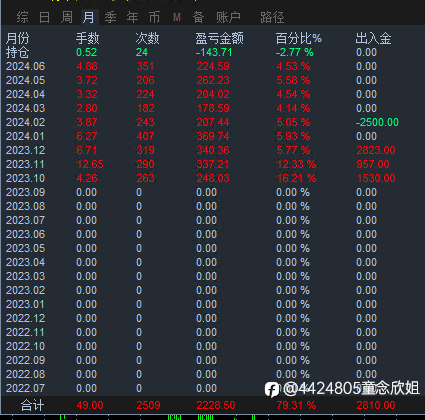Switch to the 周 weekly tab
425x420 pixels.
(x=67, y=17)
